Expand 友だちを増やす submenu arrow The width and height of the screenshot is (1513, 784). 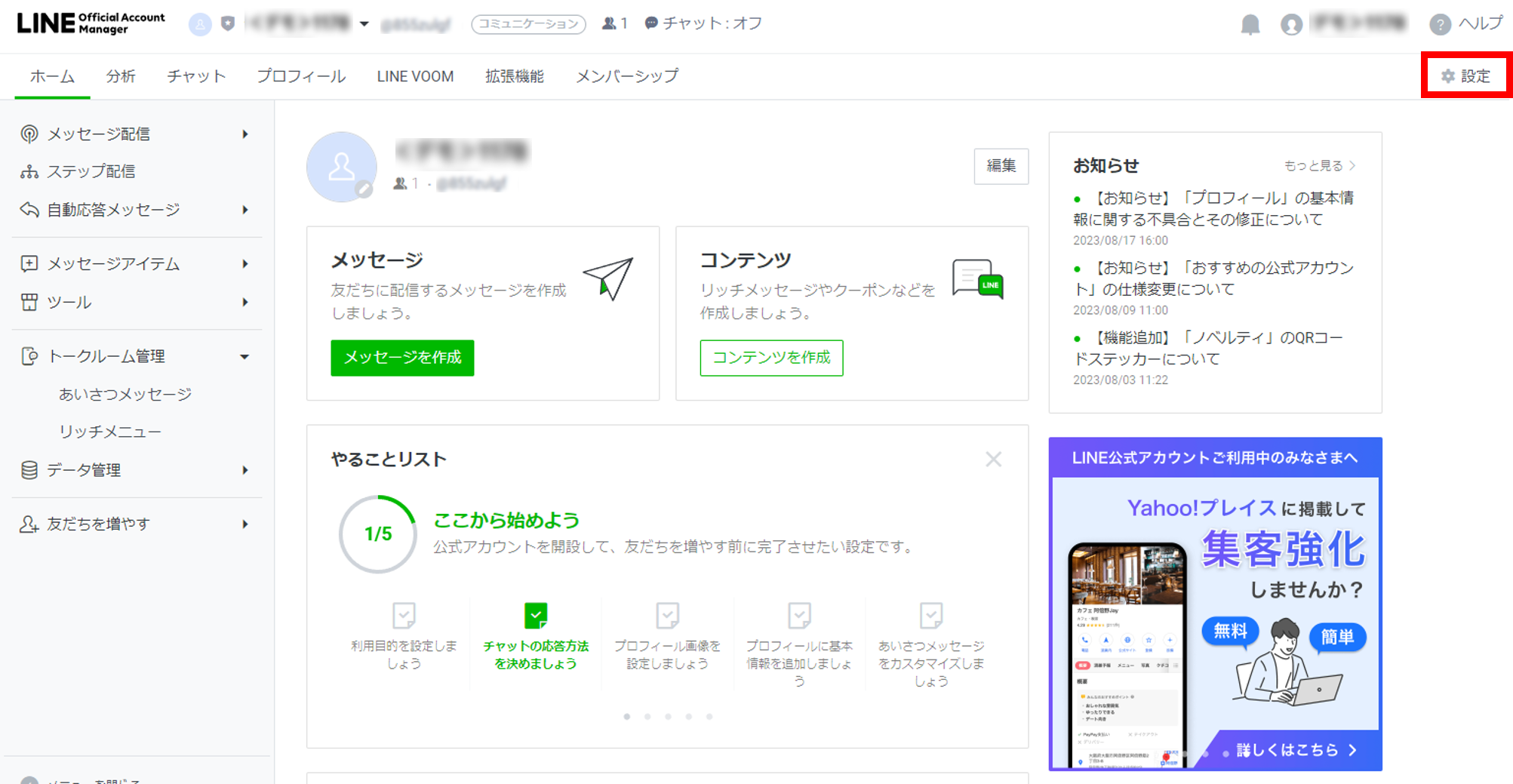pyautogui.click(x=245, y=524)
